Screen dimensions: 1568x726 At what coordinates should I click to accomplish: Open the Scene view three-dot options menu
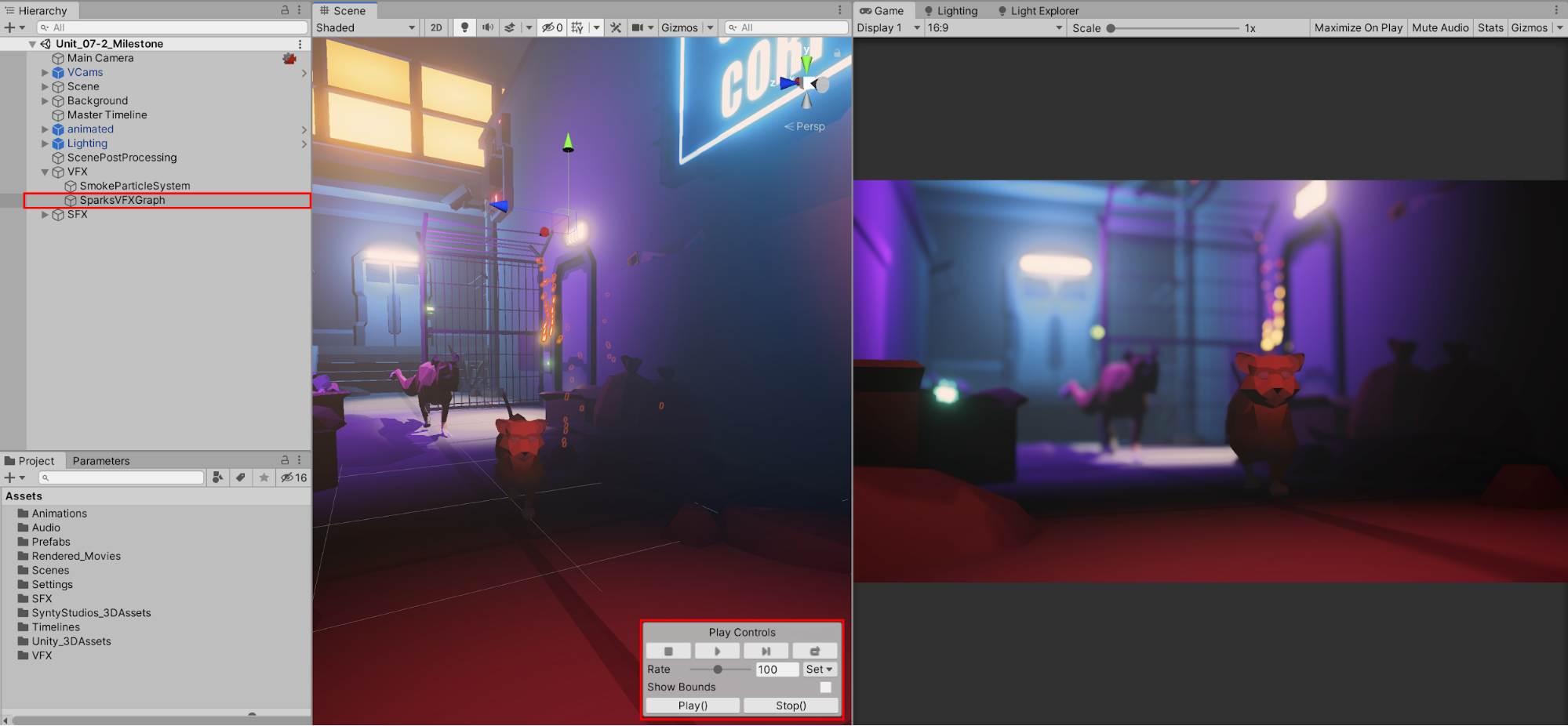click(839, 10)
